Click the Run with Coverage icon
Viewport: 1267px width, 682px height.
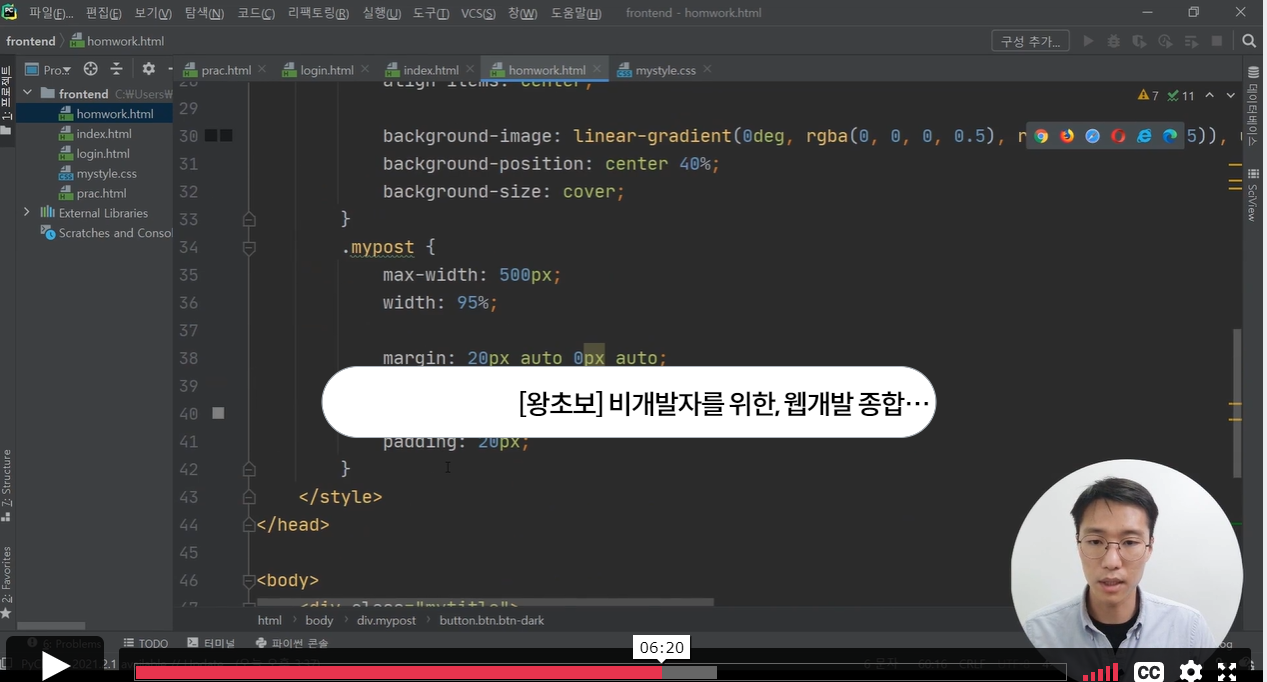[x=1139, y=41]
